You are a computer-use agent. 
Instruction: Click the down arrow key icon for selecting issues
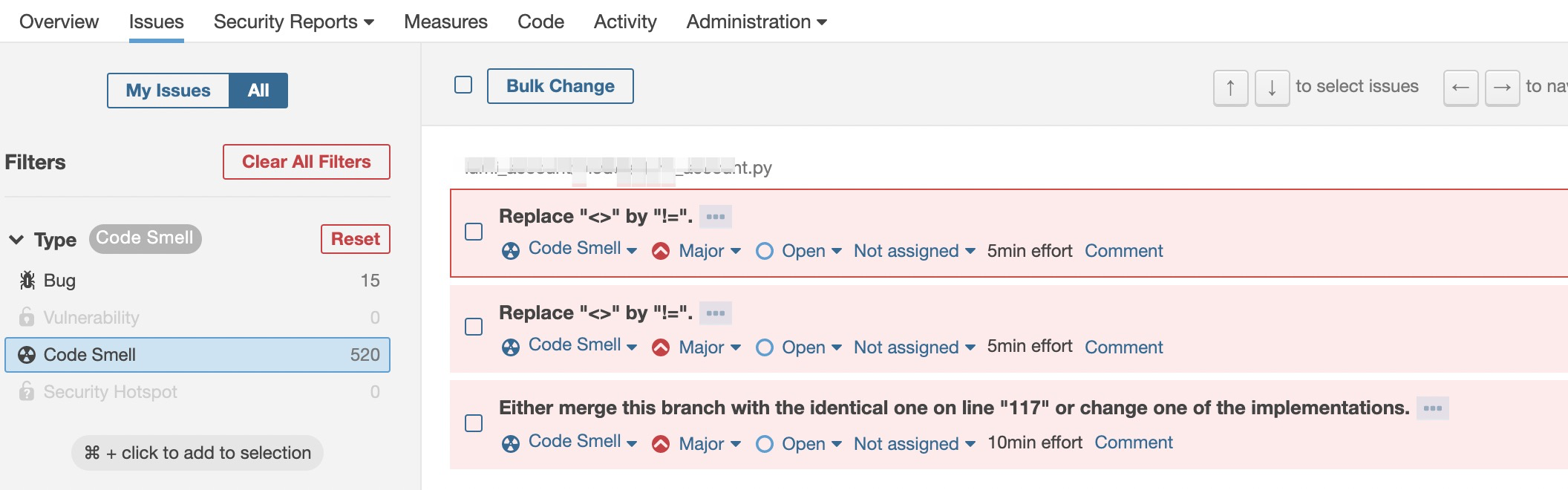pos(1272,88)
